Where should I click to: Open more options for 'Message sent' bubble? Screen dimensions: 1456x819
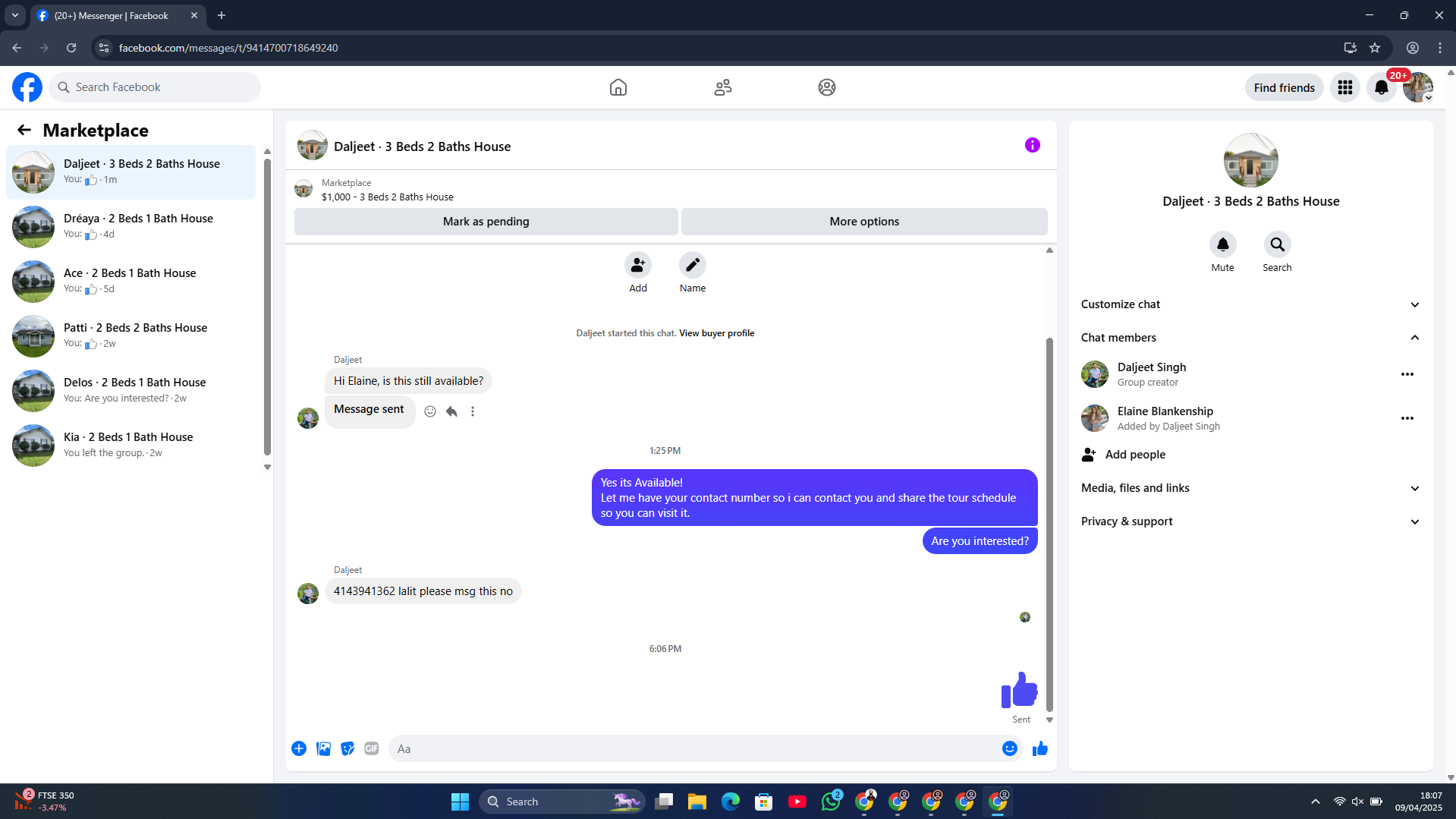tap(473, 411)
